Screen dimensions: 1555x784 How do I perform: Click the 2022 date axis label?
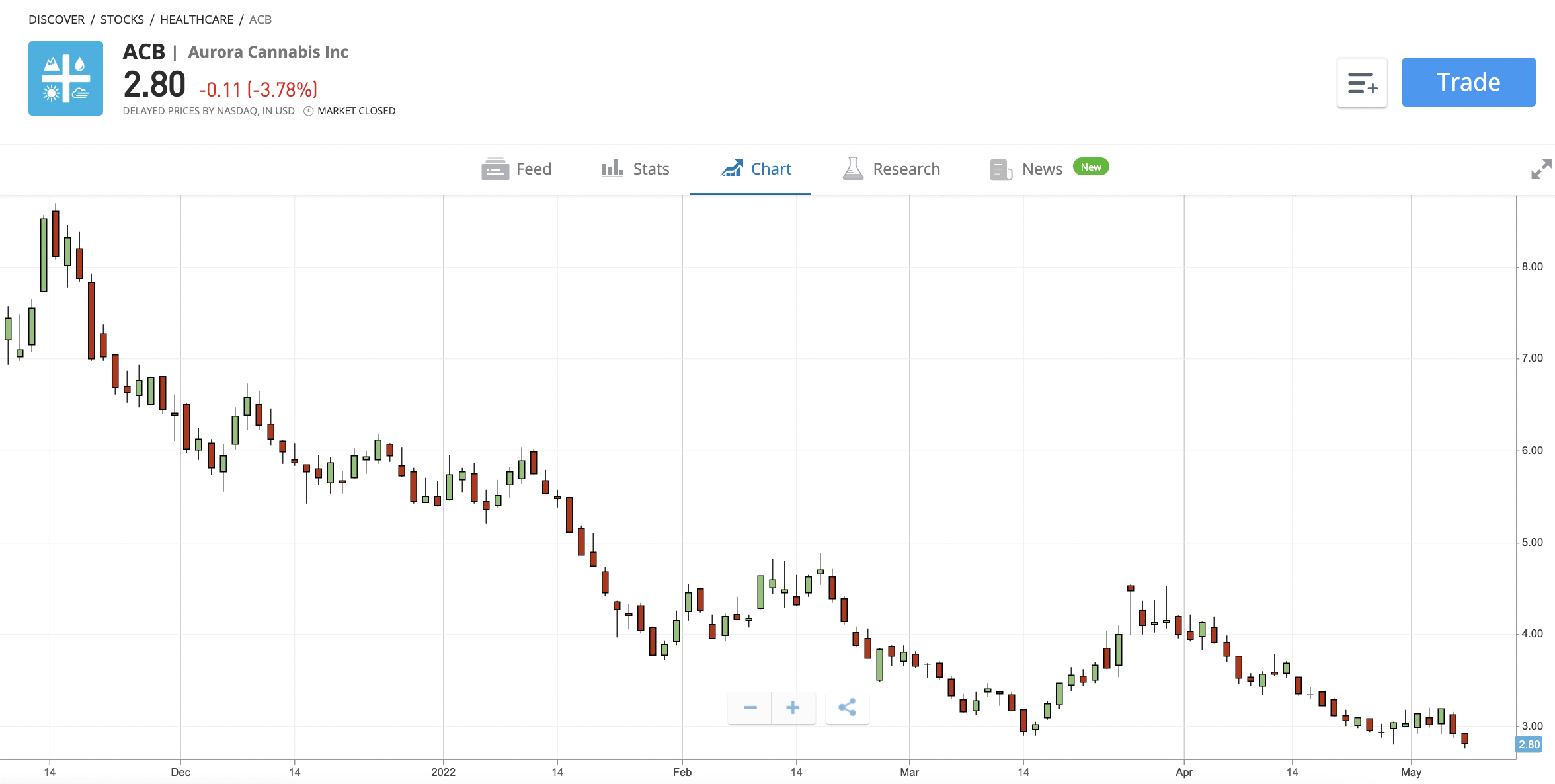[443, 772]
